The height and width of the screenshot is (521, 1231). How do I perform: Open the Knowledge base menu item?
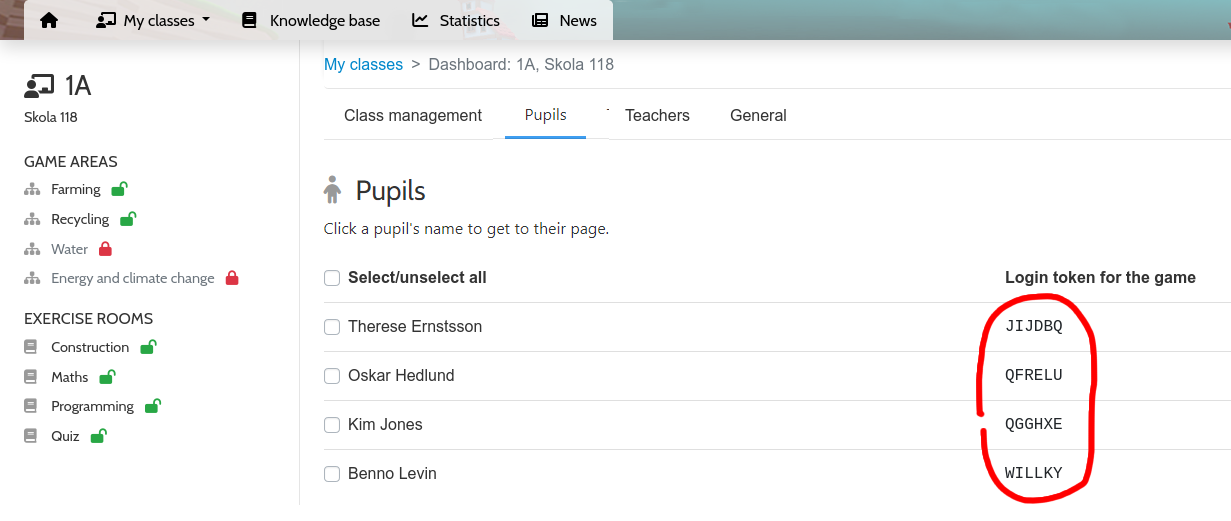pos(311,20)
